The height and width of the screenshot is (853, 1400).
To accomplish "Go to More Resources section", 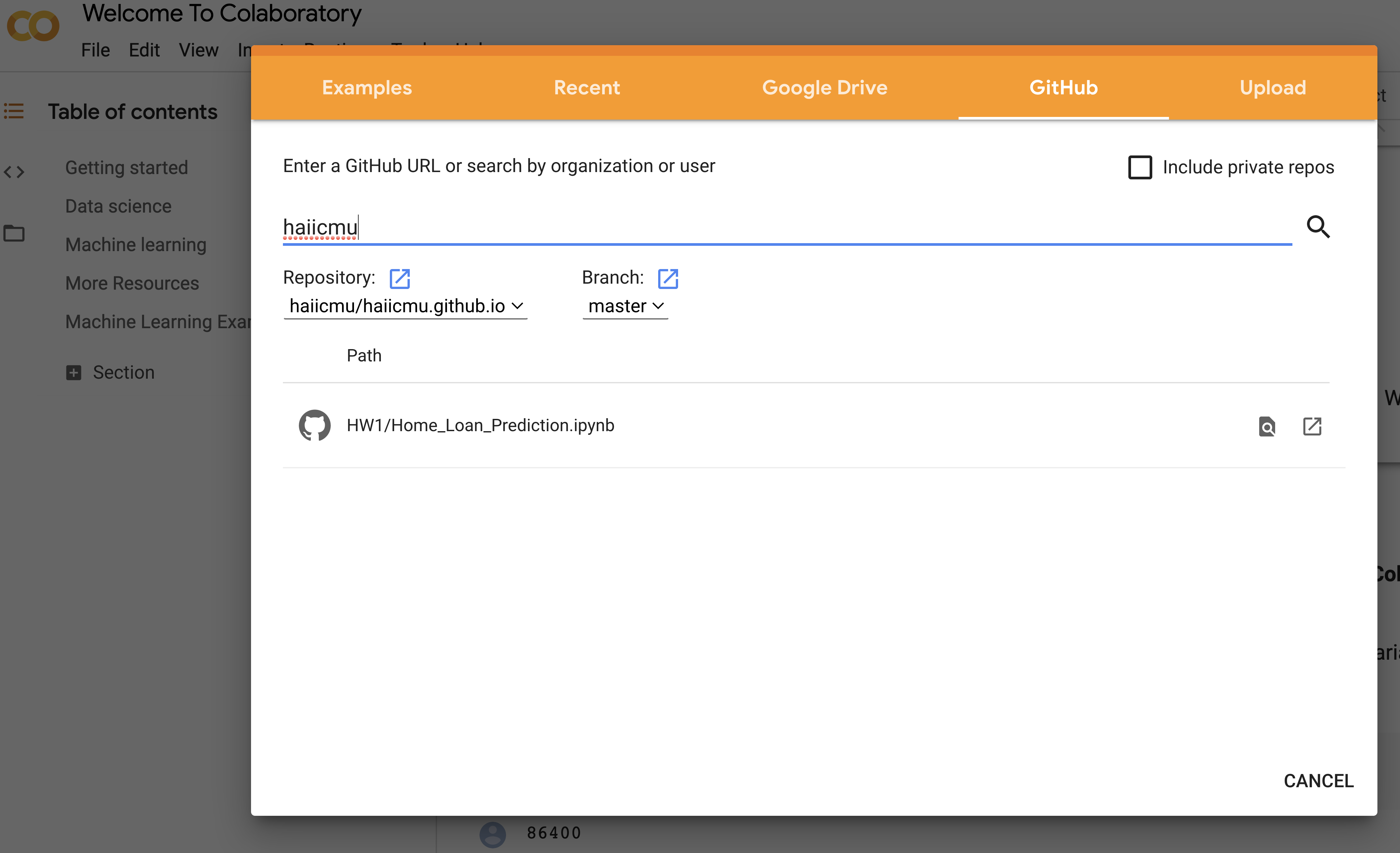I will [132, 283].
